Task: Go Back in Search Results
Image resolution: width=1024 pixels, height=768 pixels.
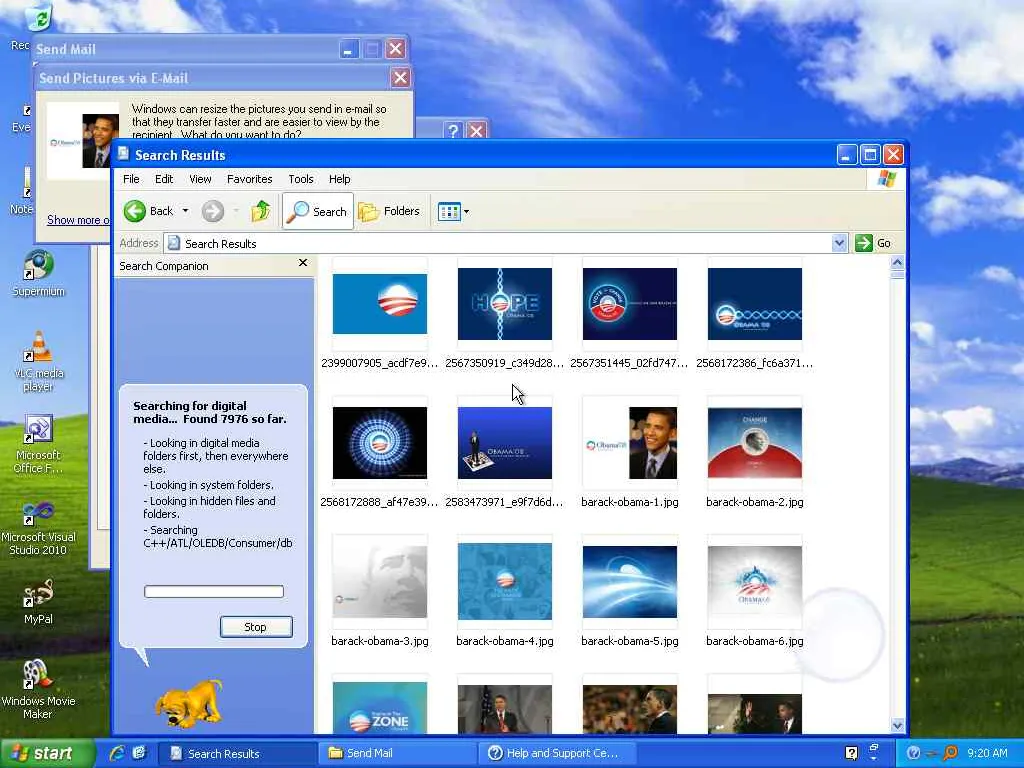Action: (x=149, y=211)
